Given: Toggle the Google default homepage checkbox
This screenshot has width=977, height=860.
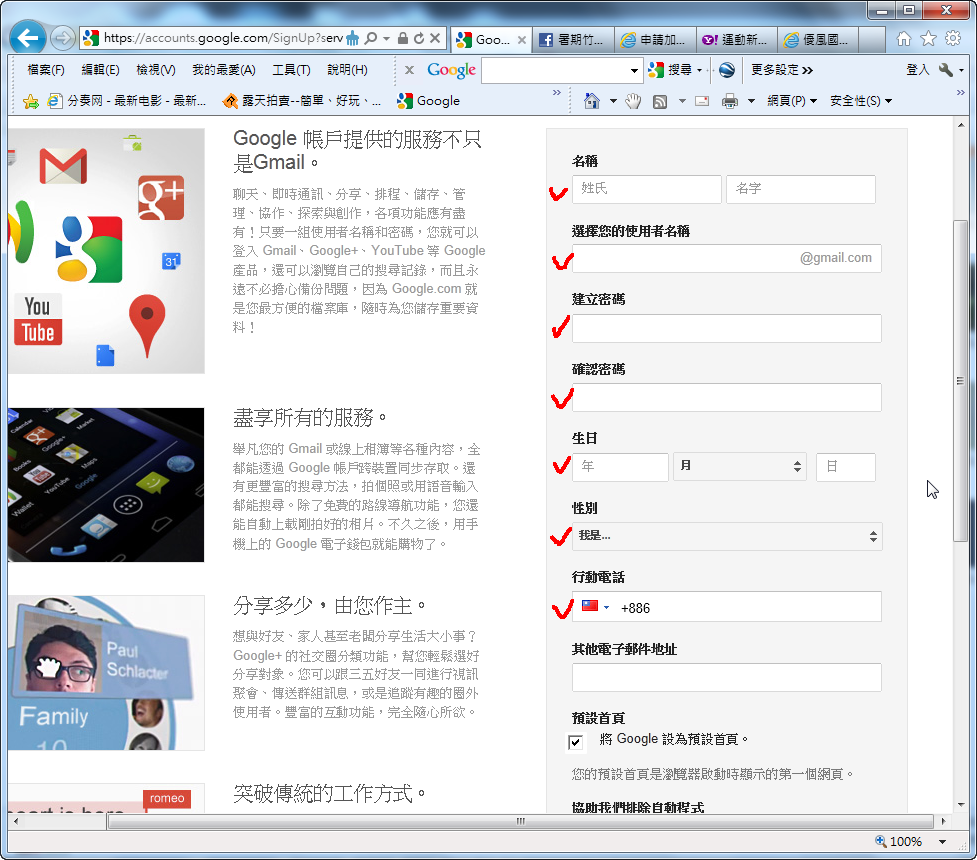Looking at the screenshot, I should pos(575,742).
